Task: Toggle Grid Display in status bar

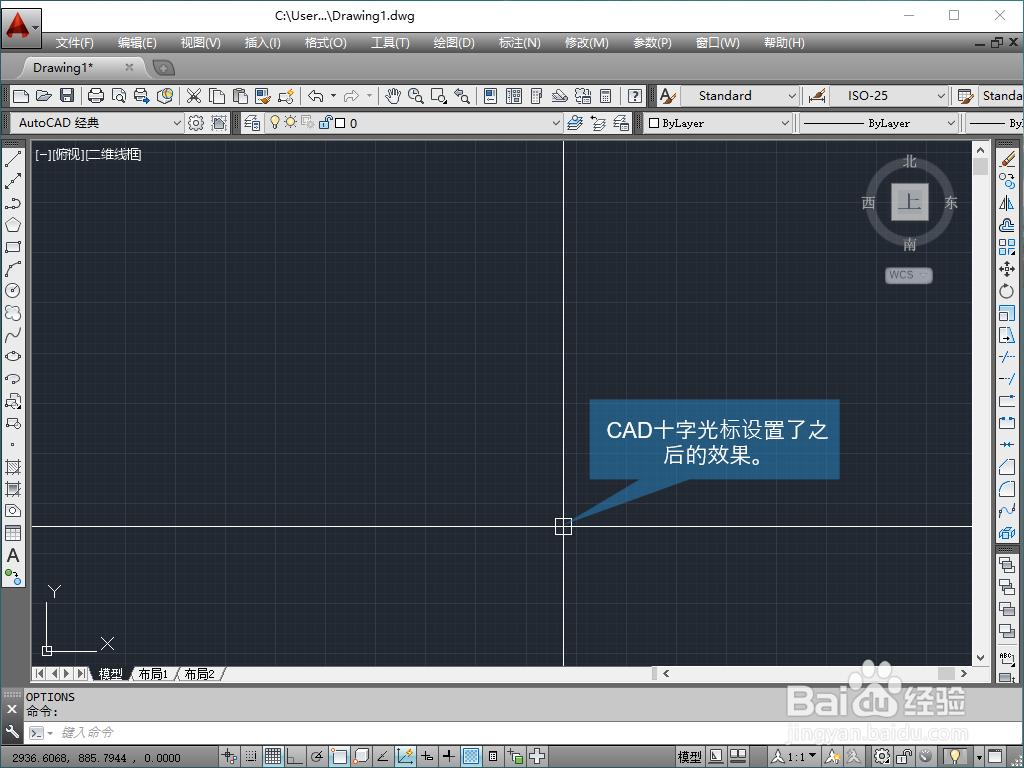Action: pos(273,757)
